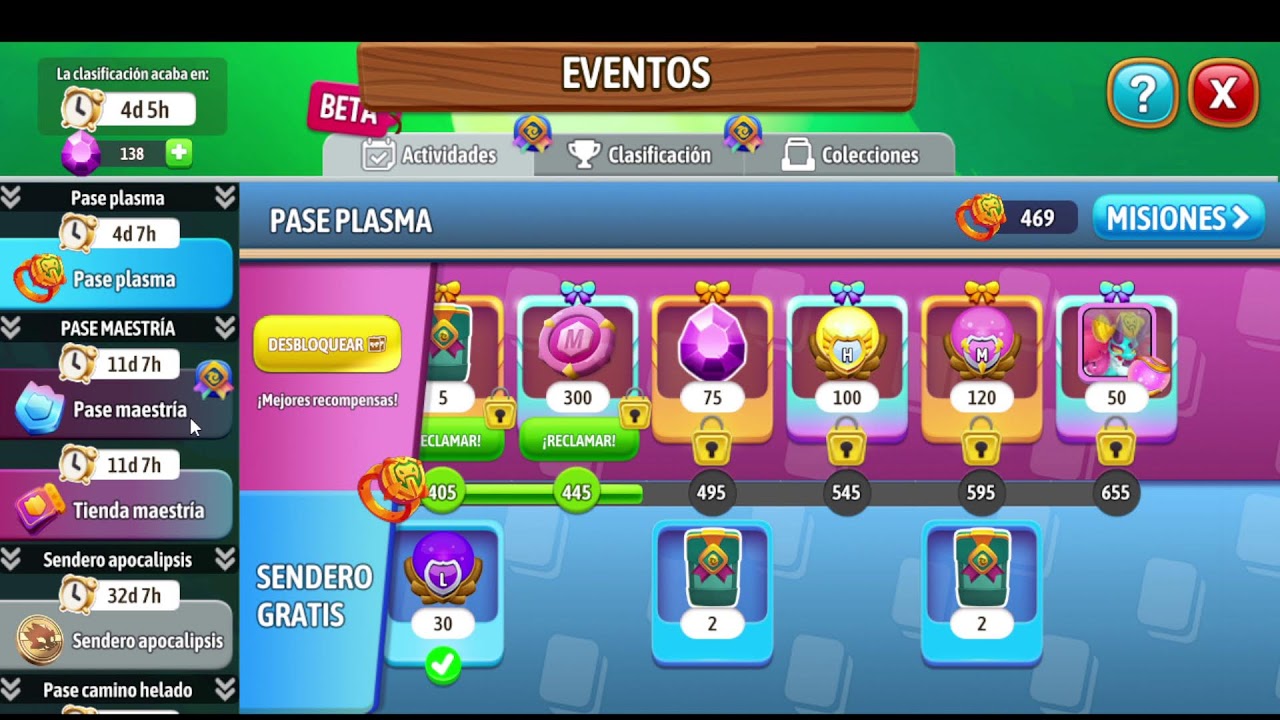Collapse the Pase plasma section chevron

coord(224,198)
